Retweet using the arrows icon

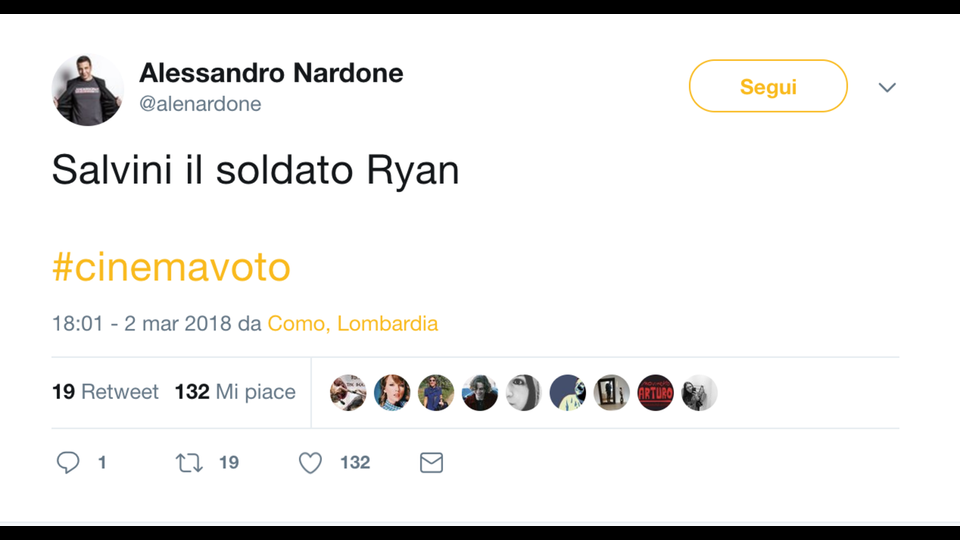tap(189, 462)
